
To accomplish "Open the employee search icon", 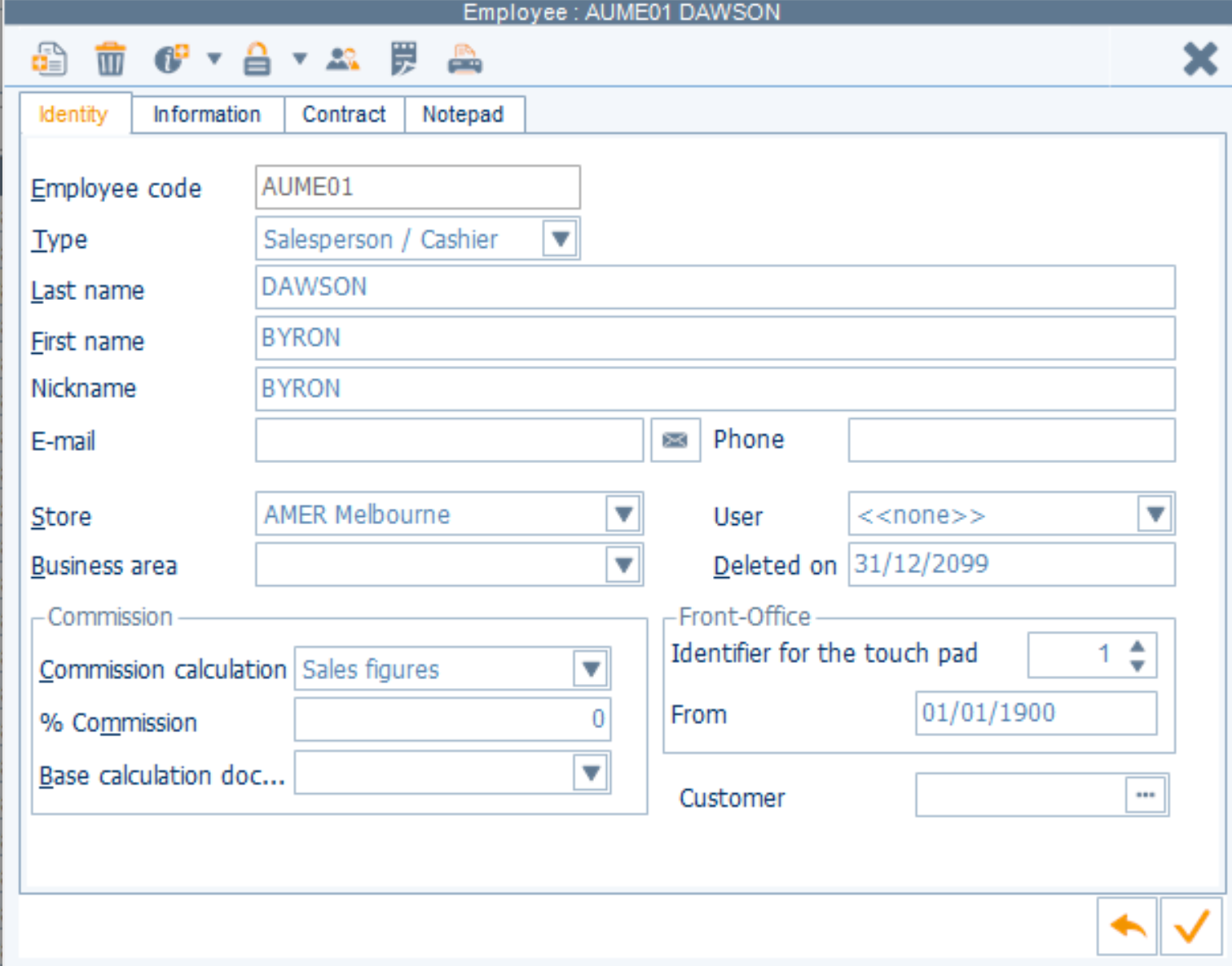I will point(342,58).
